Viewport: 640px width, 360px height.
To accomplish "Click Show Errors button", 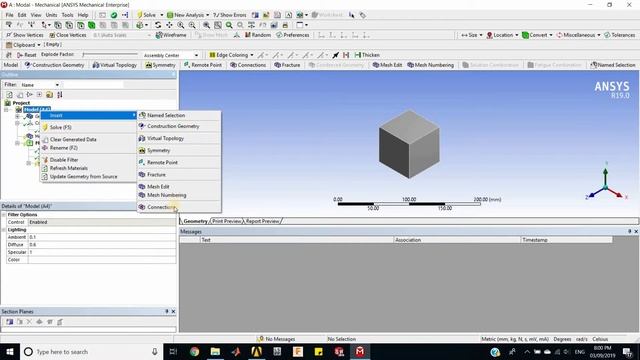I will coord(230,15).
